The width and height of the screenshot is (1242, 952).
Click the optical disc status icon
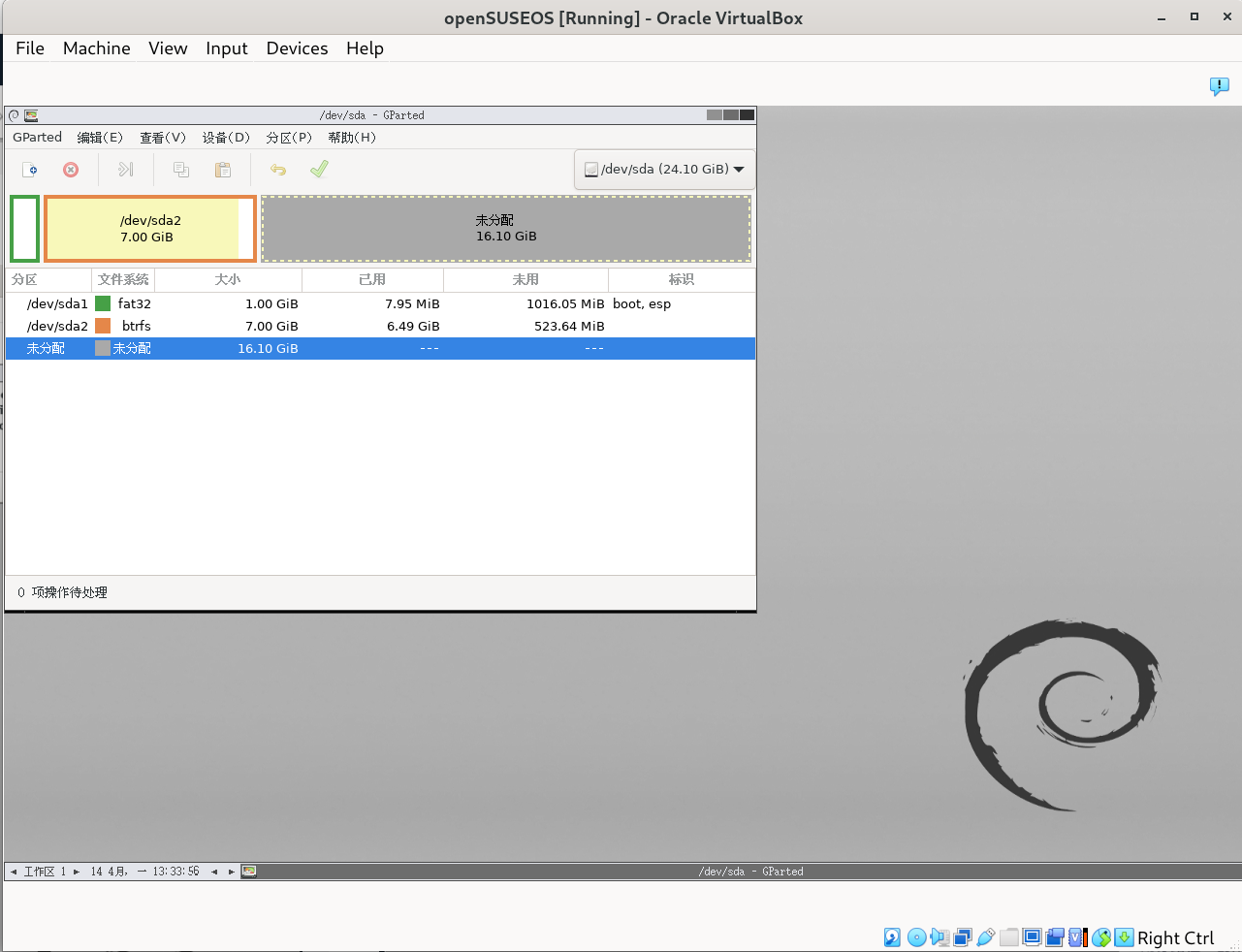pyautogui.click(x=916, y=937)
